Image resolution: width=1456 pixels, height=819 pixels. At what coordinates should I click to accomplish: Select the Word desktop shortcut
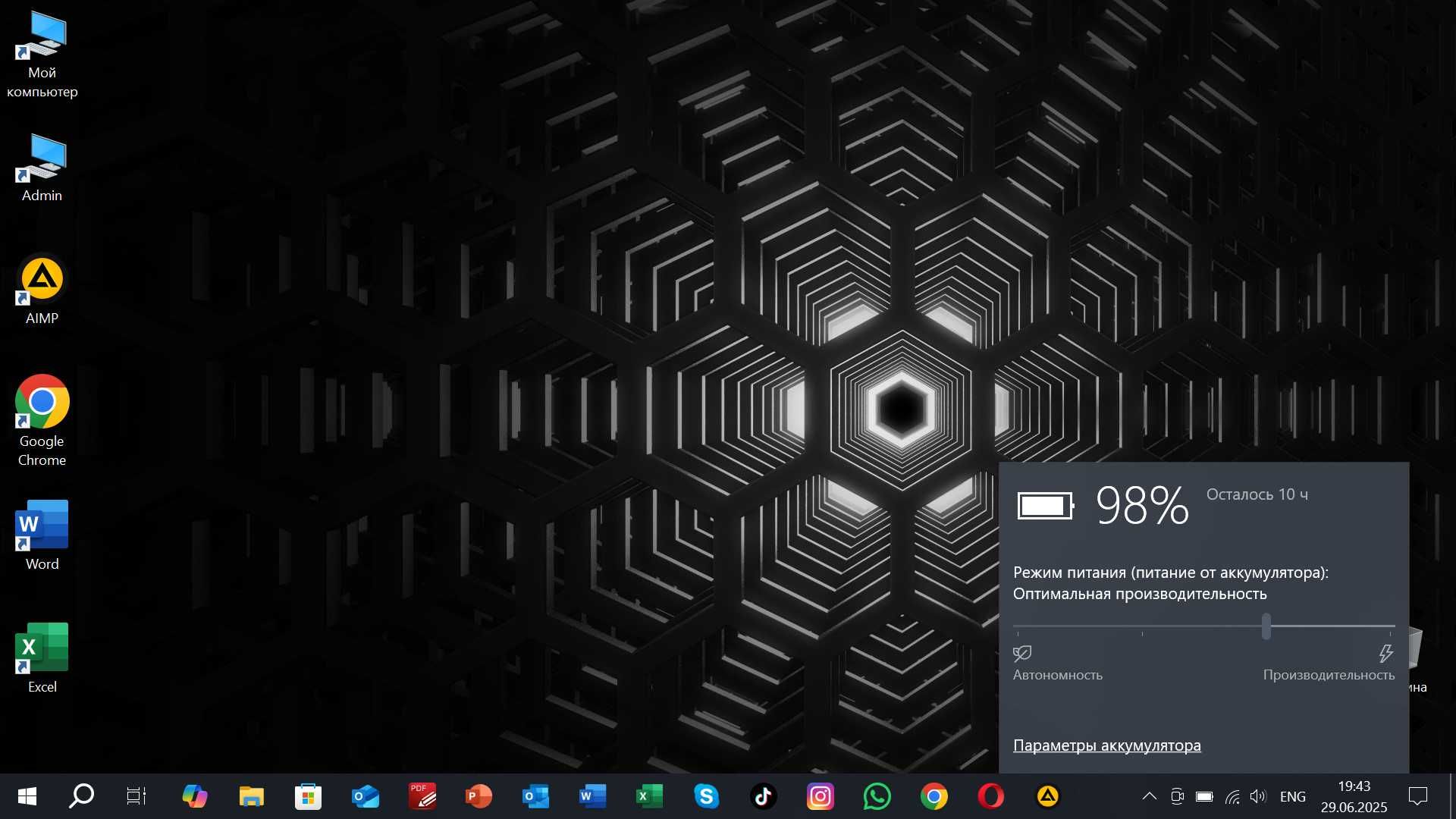(x=42, y=535)
